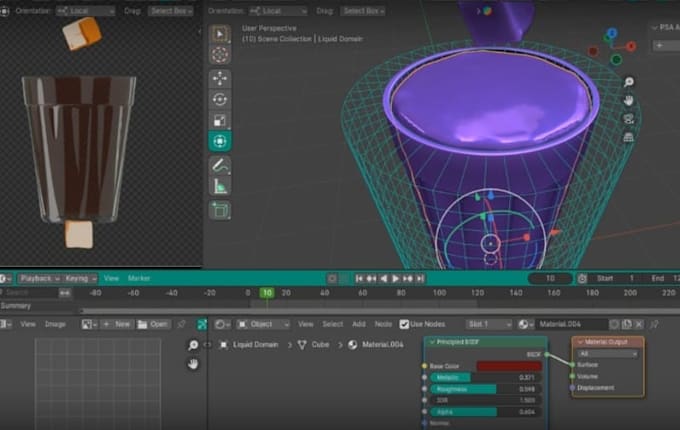This screenshot has height=430, width=680.
Task: Open the Playback dropdown in the timeline
Action: coord(39,278)
